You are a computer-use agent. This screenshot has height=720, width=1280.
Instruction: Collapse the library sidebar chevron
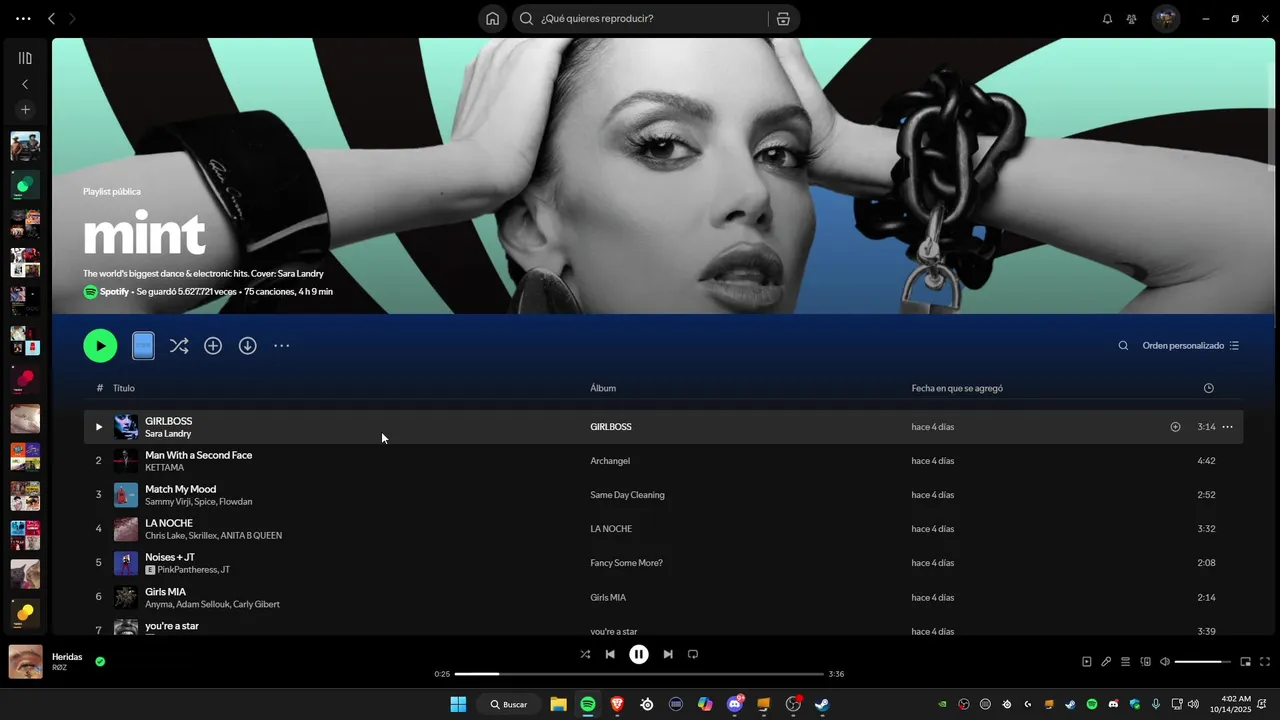tap(25, 84)
